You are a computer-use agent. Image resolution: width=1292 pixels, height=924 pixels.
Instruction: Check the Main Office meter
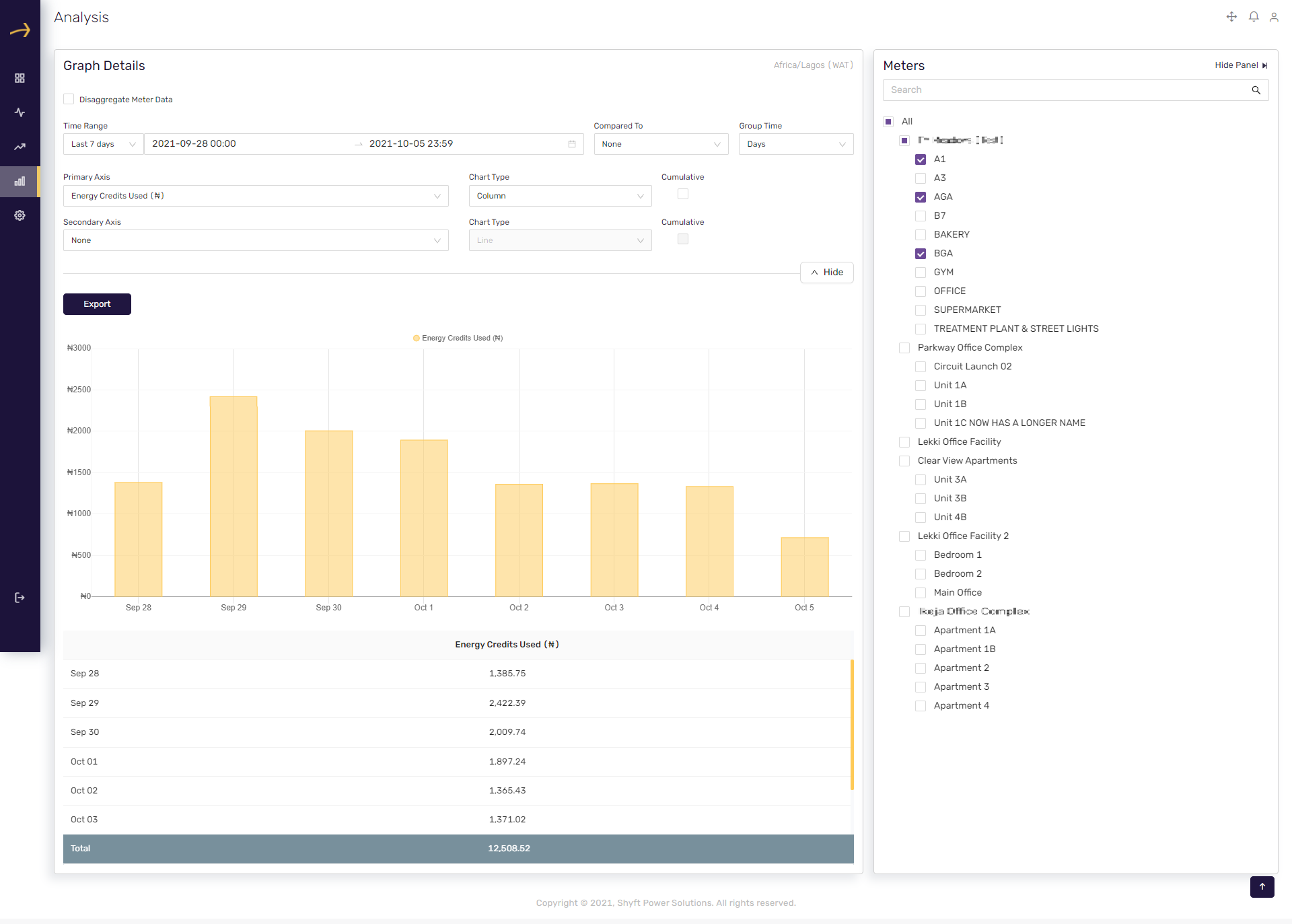click(921, 593)
